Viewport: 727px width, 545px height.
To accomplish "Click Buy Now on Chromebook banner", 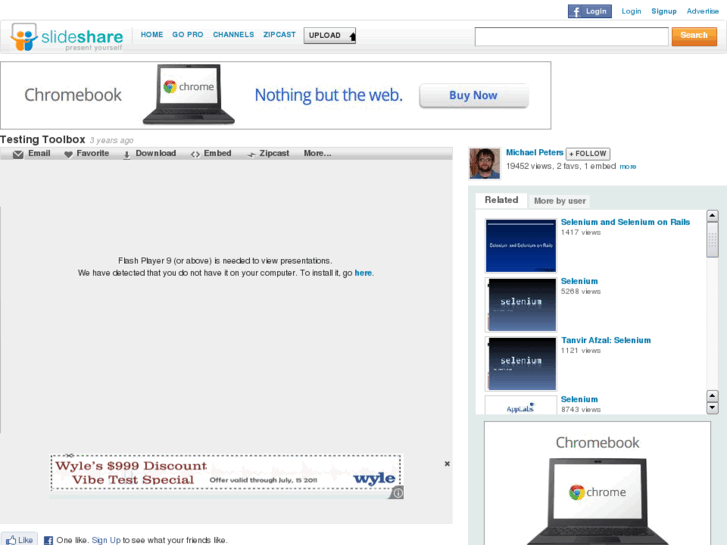I will tap(473, 96).
